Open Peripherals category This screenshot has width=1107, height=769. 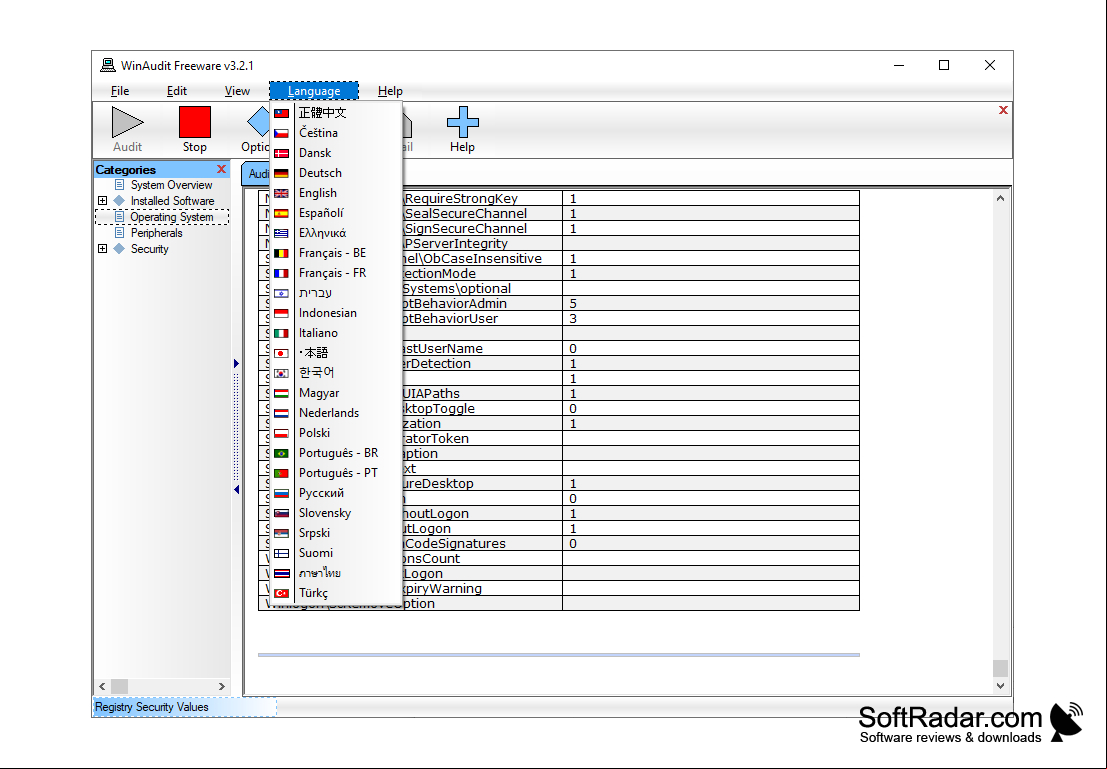(x=156, y=233)
